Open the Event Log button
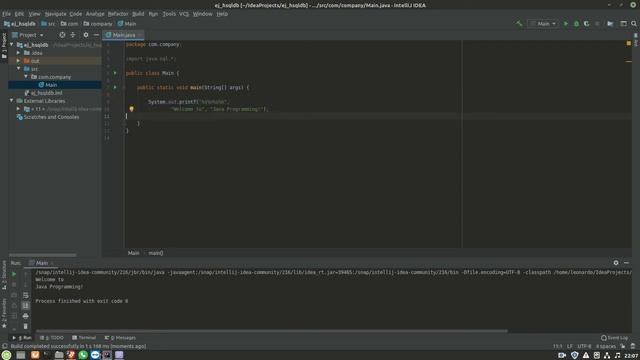The image size is (640, 360). click(614, 338)
